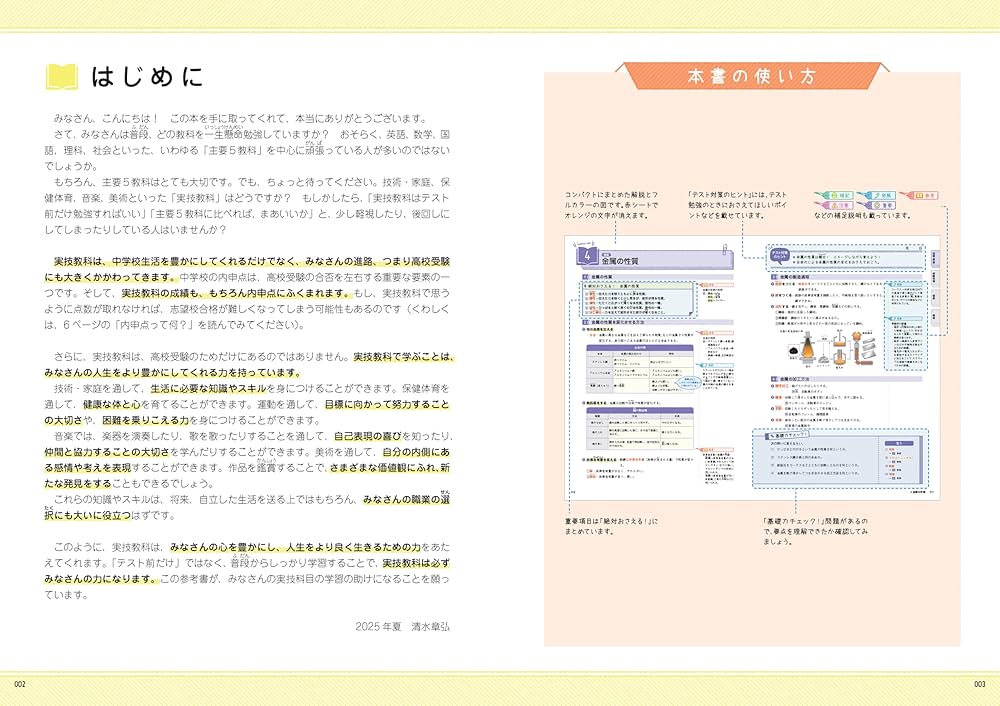Enable the 基礎力チェック problem section
1000x706 pixels.
(790, 434)
